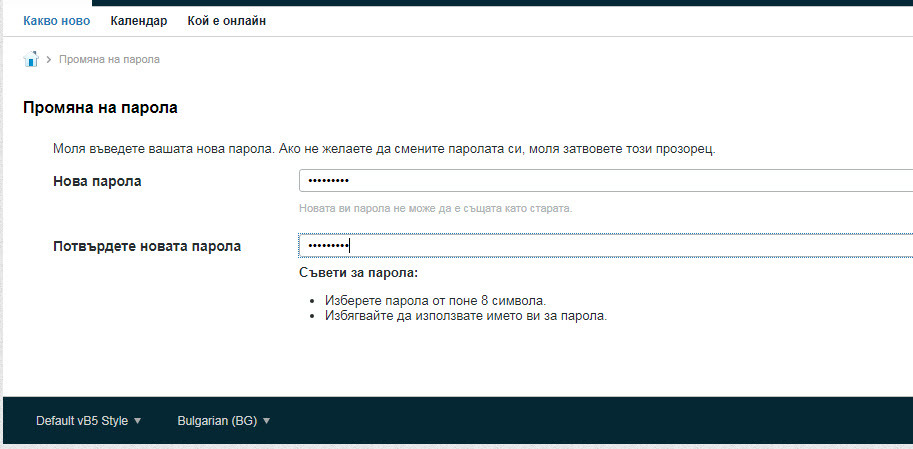Click the tip about using your name
This screenshot has width=913, height=449.
pos(465,316)
